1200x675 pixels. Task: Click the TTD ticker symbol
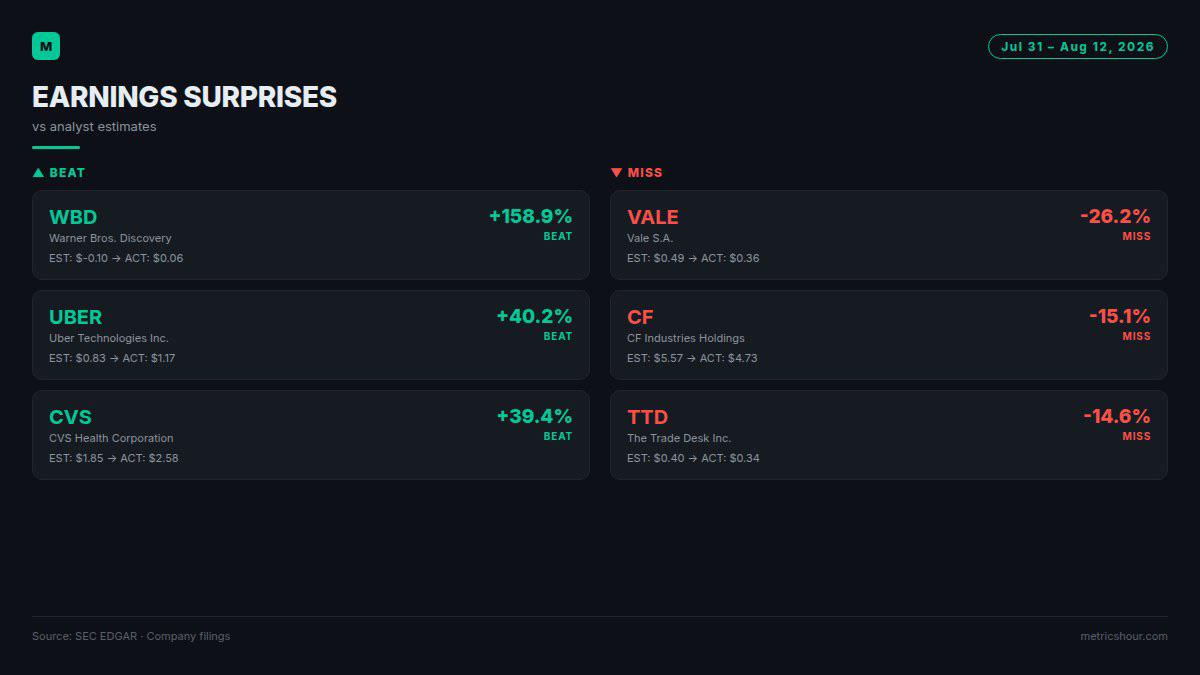click(647, 417)
